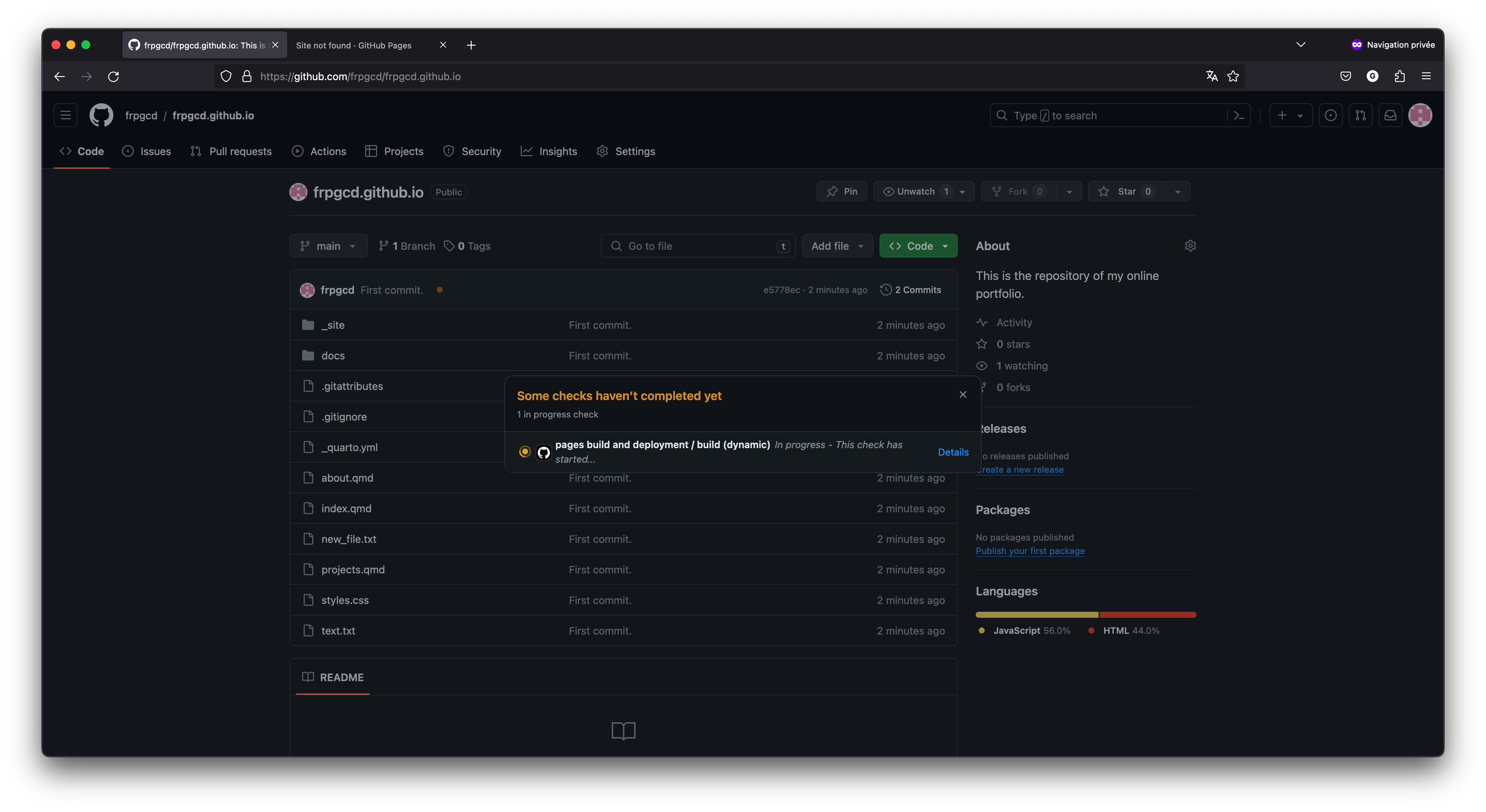
Task: Expand the Star lists arrow
Action: [1178, 192]
